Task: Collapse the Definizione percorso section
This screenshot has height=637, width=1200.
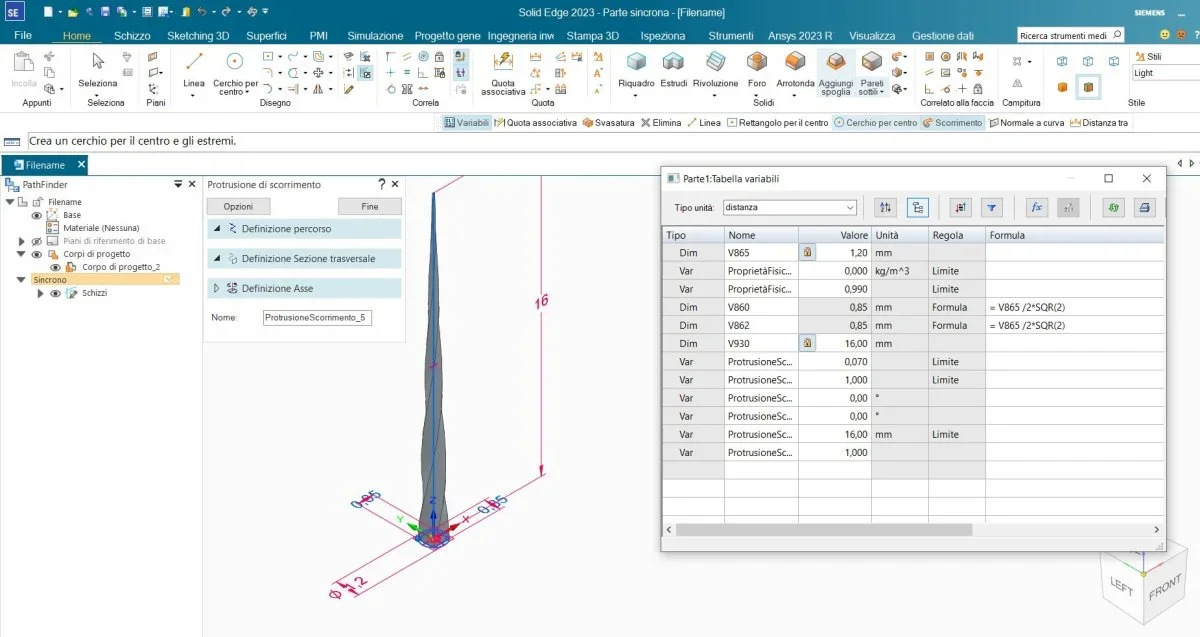Action: tap(217, 229)
